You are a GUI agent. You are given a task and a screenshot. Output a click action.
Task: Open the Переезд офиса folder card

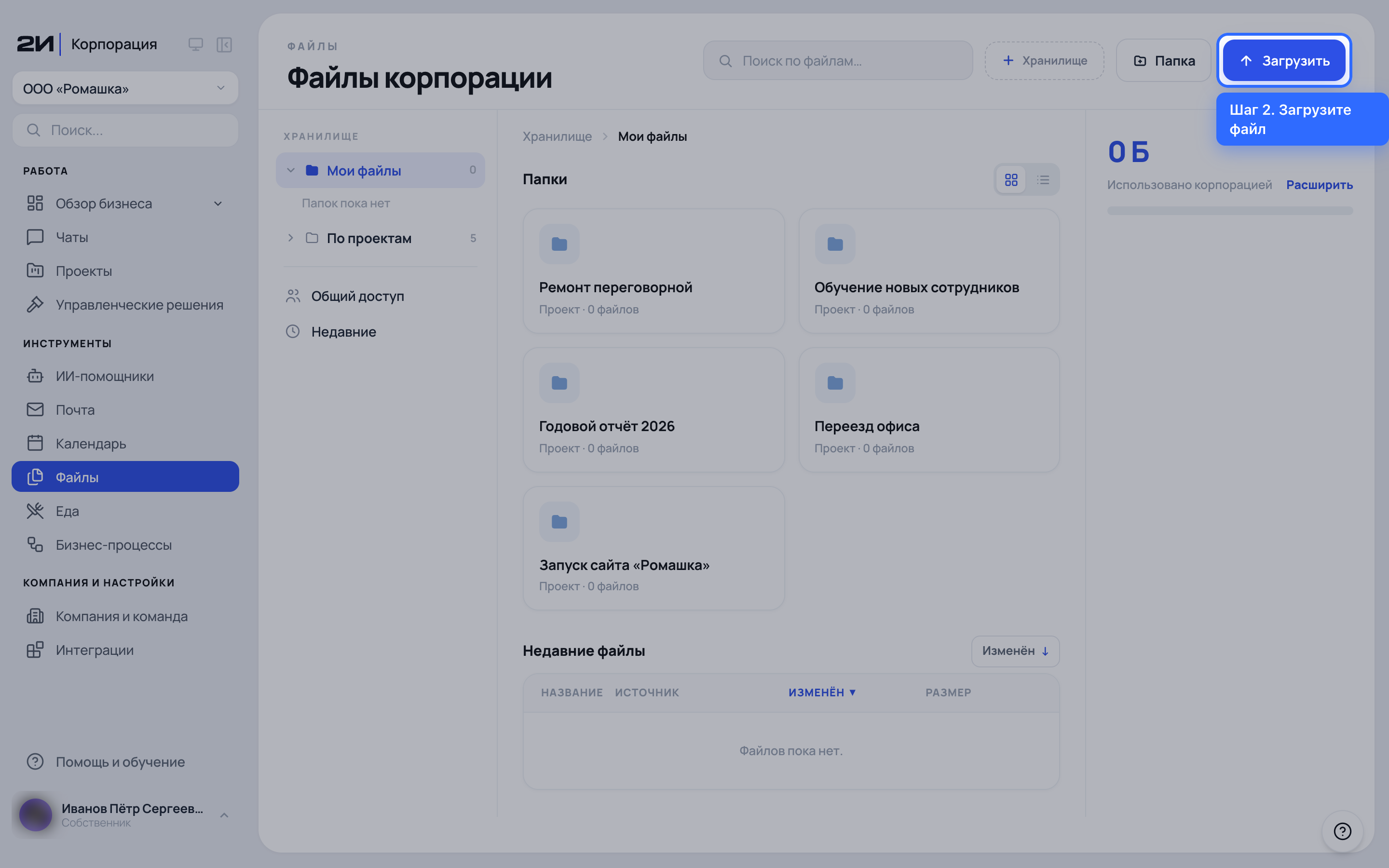pos(929,410)
